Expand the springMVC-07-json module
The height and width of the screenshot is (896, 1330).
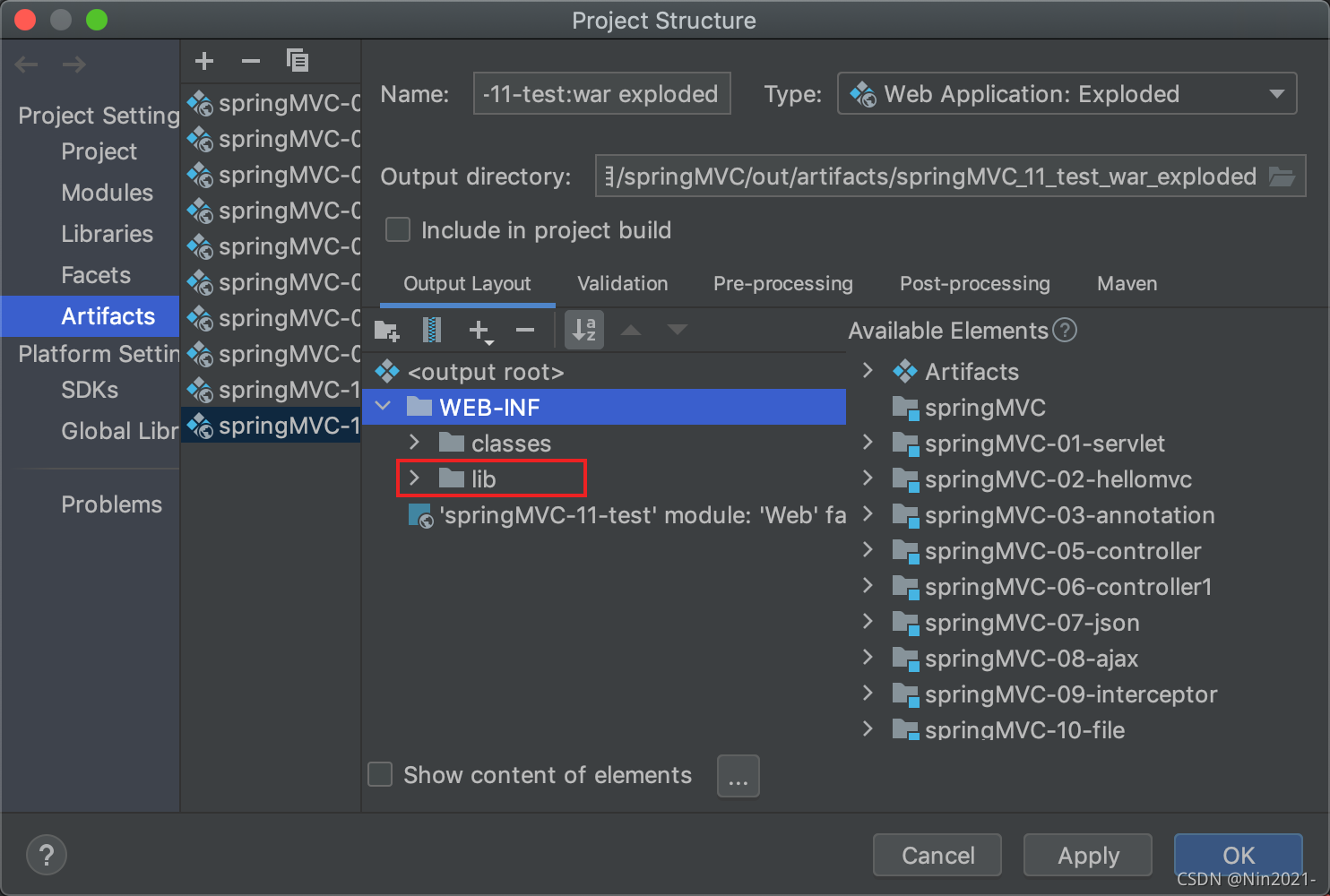point(868,622)
